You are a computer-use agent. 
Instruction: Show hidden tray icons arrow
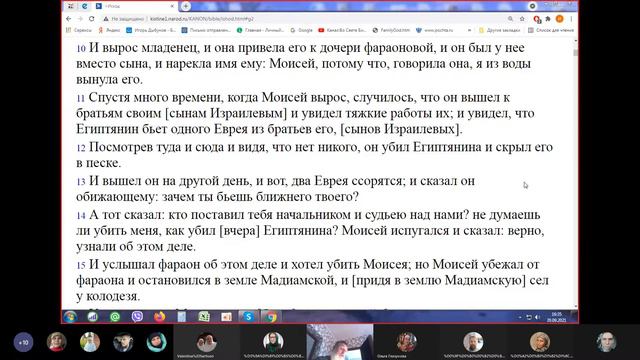pos(520,317)
